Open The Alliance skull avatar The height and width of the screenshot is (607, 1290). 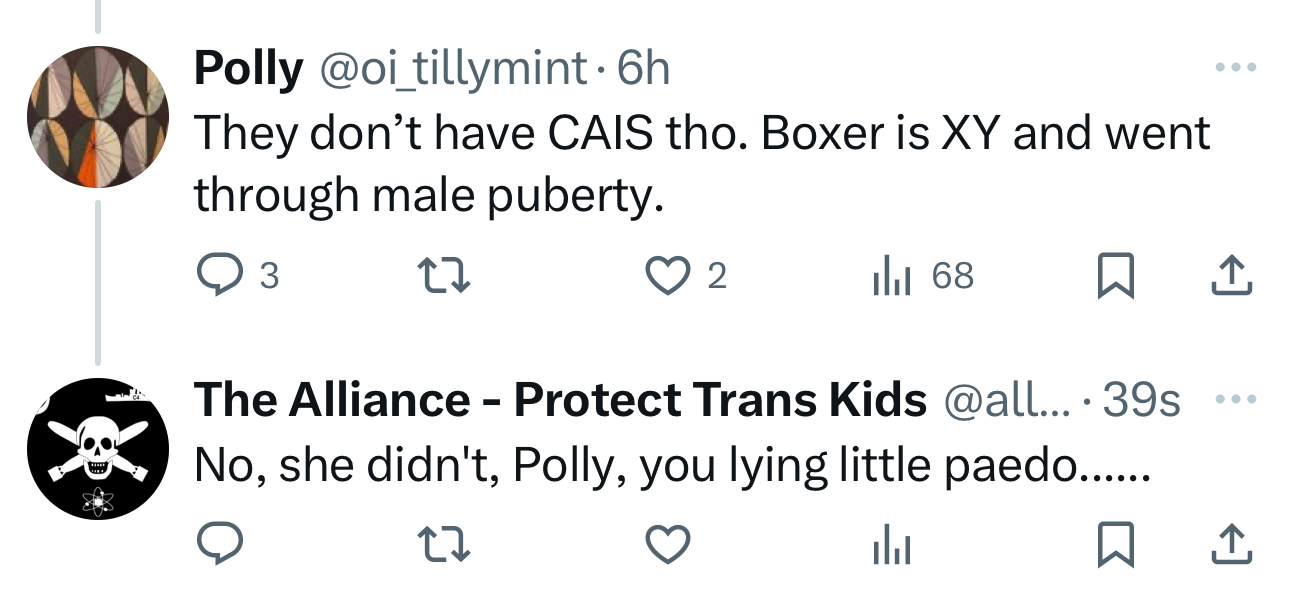pyautogui.click(x=97, y=449)
